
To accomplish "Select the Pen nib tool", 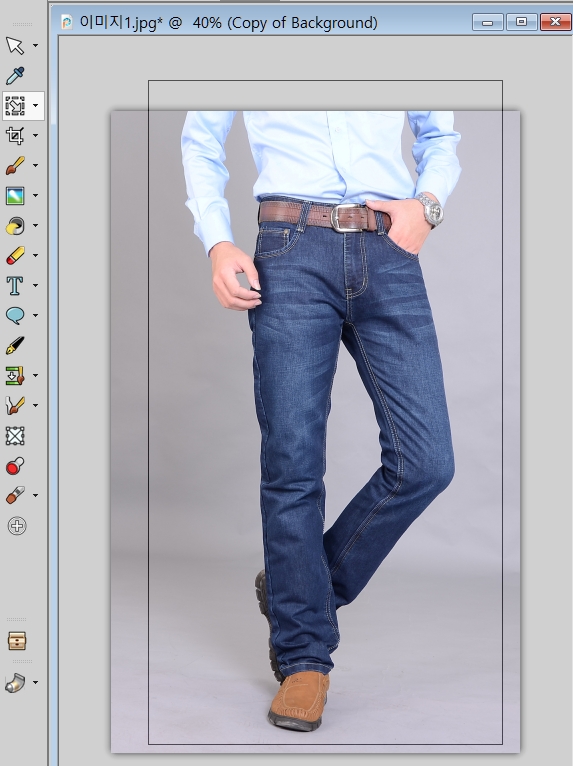I will (x=15, y=345).
